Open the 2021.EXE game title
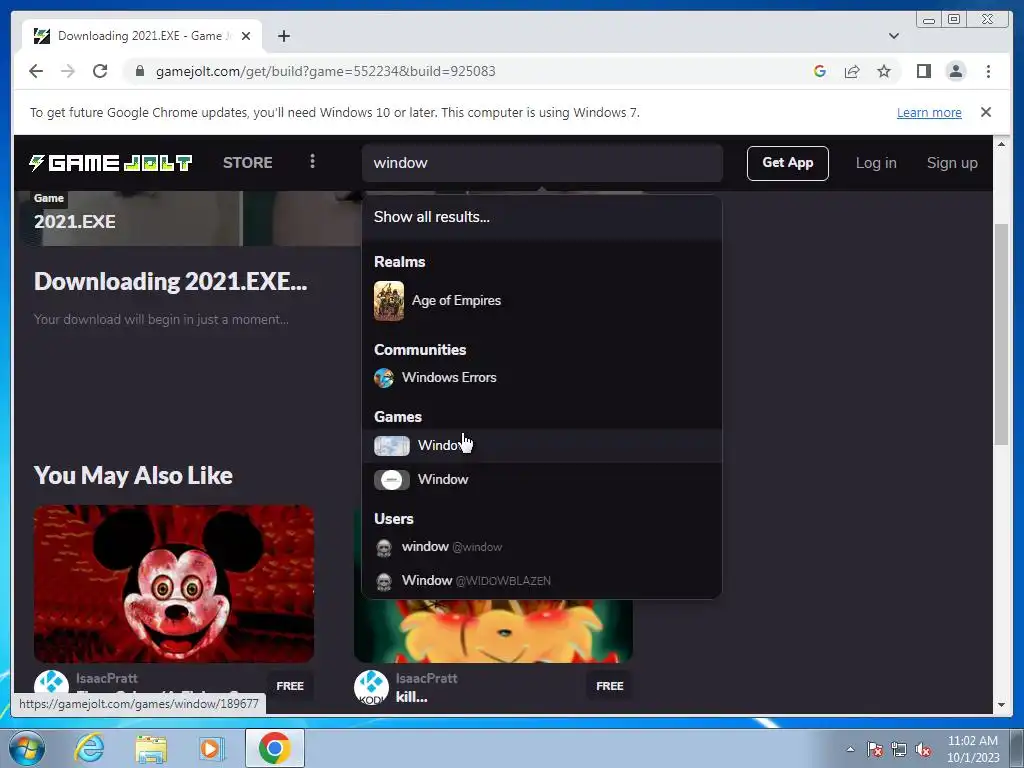Screen dimensions: 1024x768 pyautogui.click(x=74, y=221)
